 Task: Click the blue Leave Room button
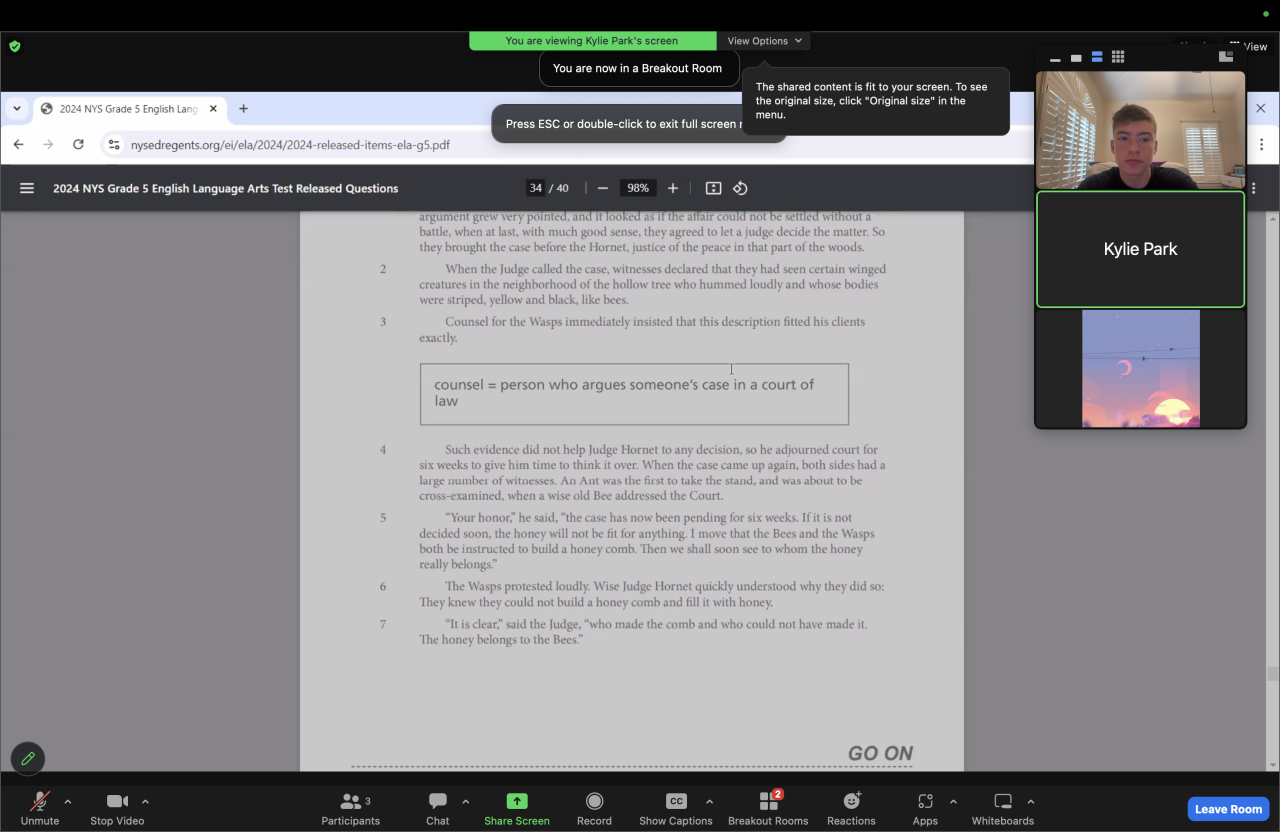point(1229,809)
